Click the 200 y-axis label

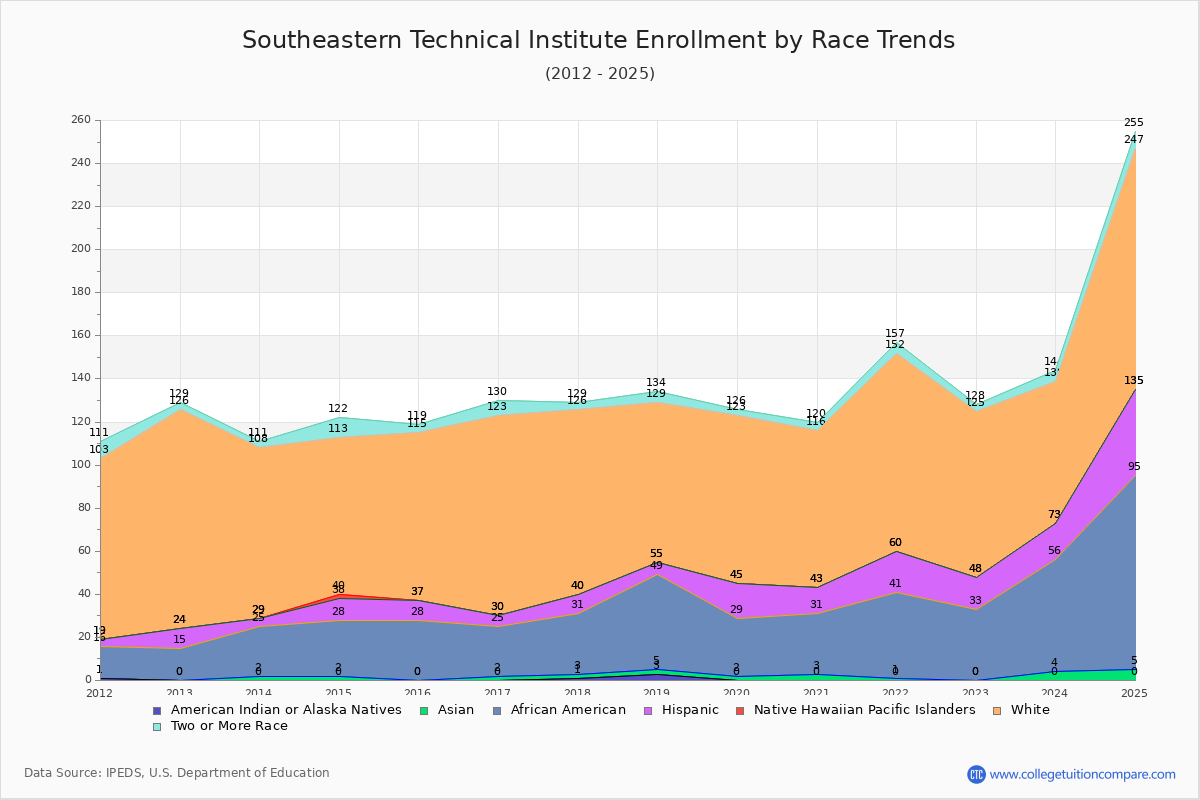pyautogui.click(x=81, y=249)
